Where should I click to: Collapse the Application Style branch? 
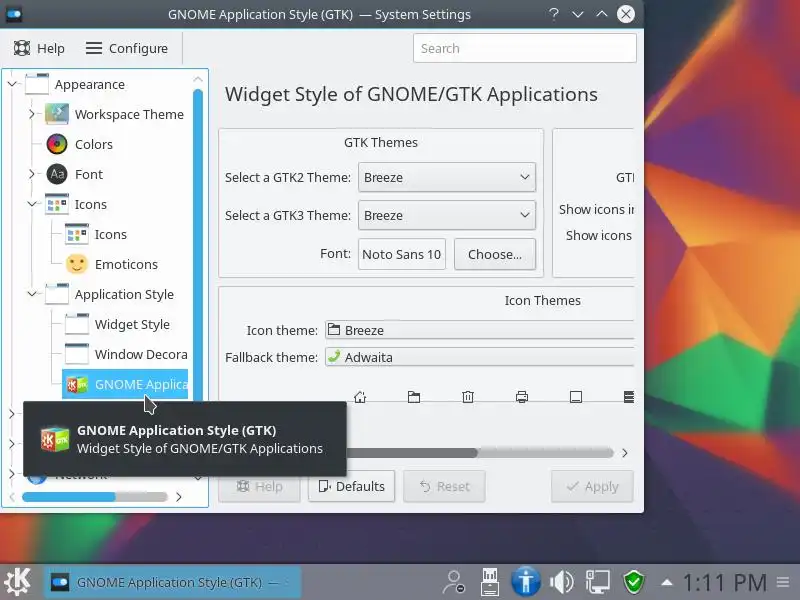[32, 294]
